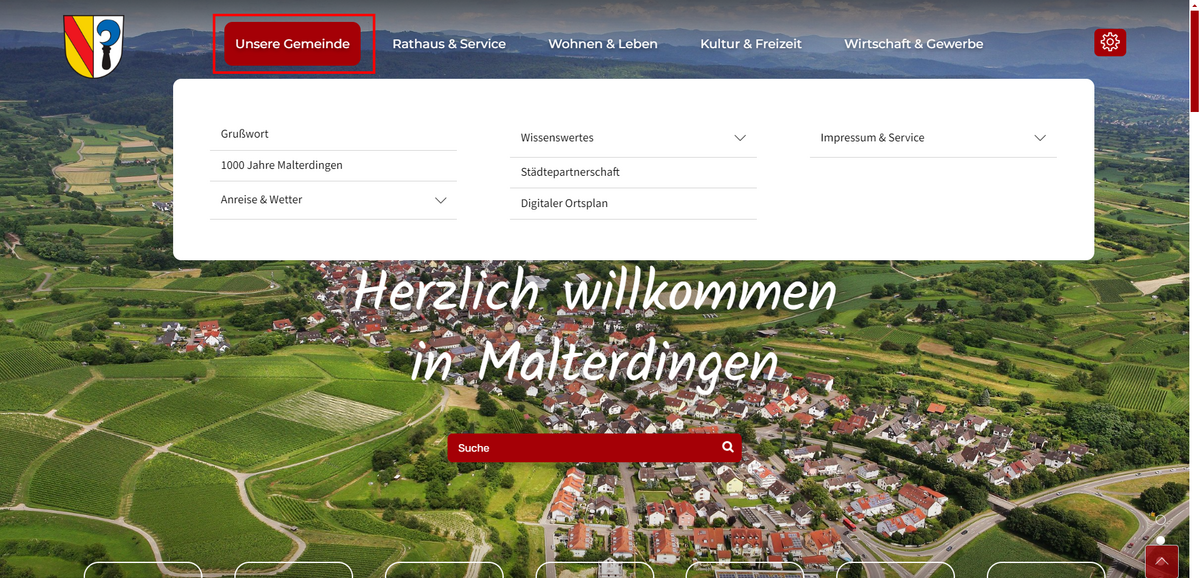Click the Malterdingen coat of arms logo
The height and width of the screenshot is (578, 1200).
pyautogui.click(x=93, y=46)
